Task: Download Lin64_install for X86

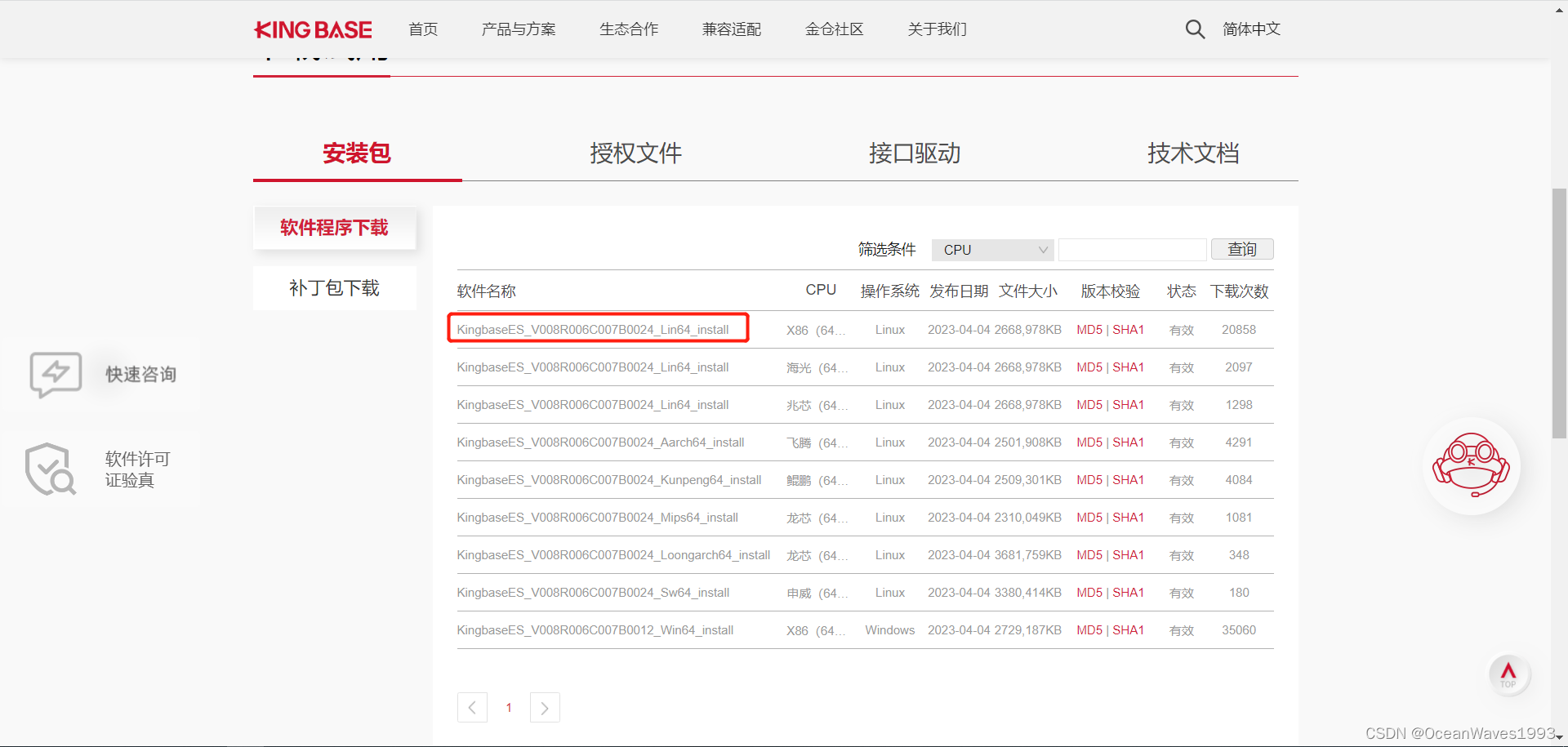Action: 593,330
